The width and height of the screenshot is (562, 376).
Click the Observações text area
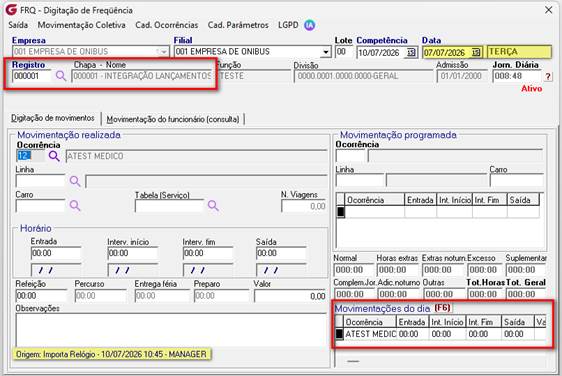pyautogui.click(x=171, y=330)
